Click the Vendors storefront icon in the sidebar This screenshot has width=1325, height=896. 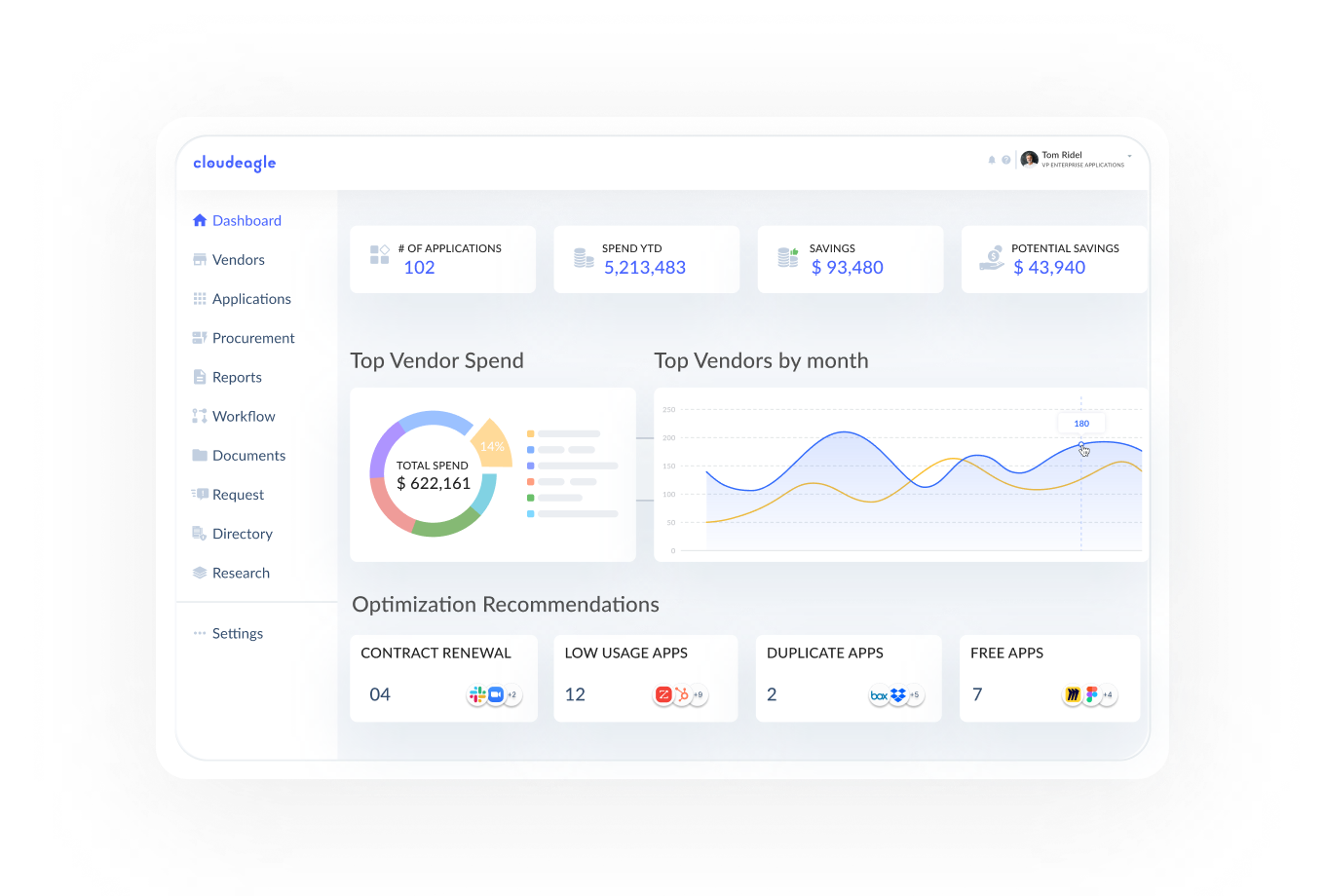[x=200, y=260]
